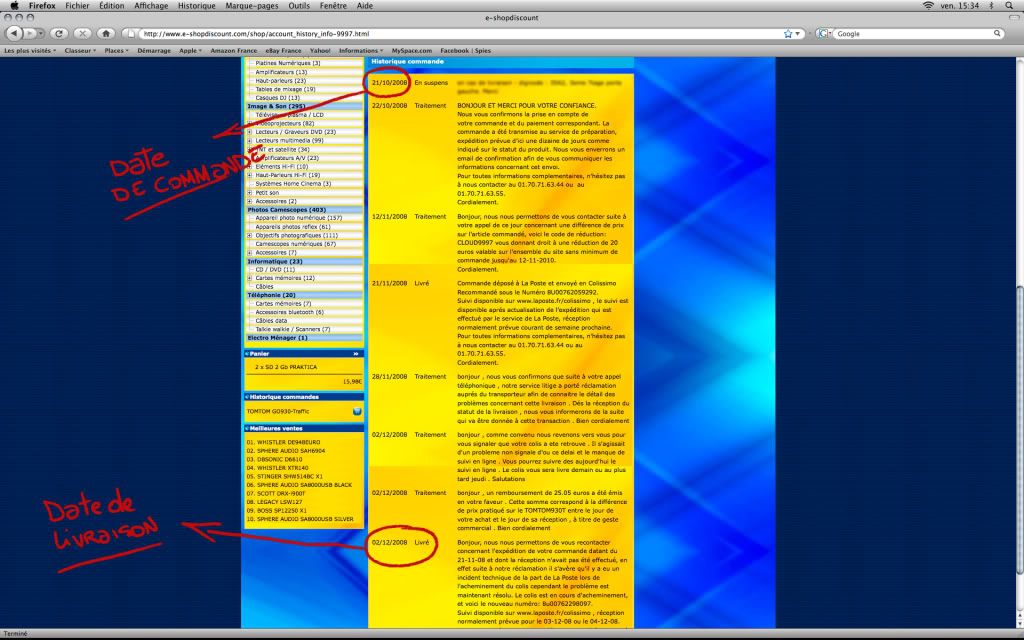Open the Classeur bookmarks folder dropdown
Screen dimensions: 1024x640
[x=81, y=50]
